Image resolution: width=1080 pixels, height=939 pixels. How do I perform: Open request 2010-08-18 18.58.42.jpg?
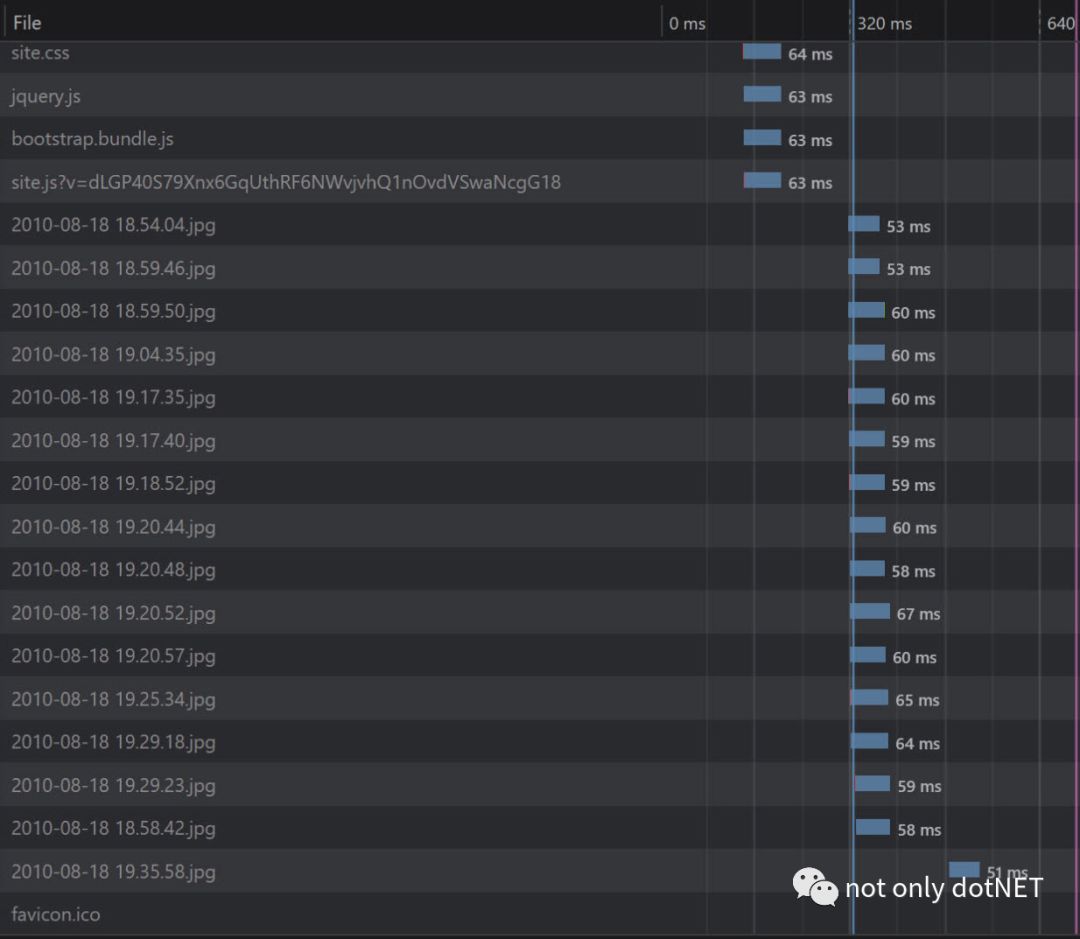540,827
